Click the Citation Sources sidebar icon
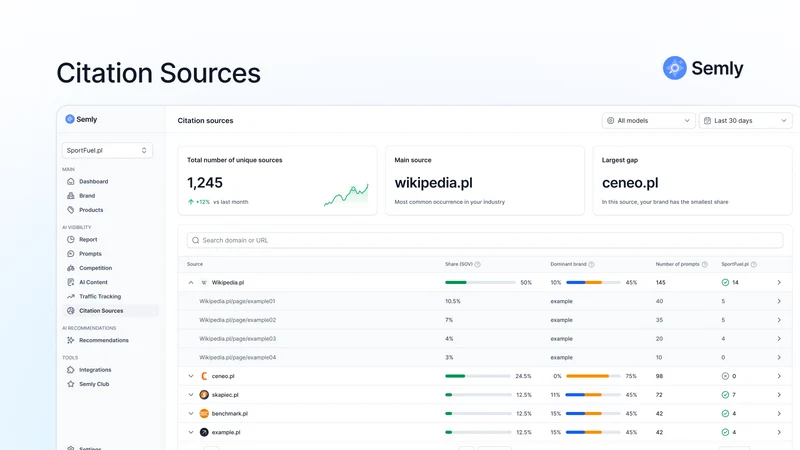This screenshot has height=450, width=800. pos(70,311)
